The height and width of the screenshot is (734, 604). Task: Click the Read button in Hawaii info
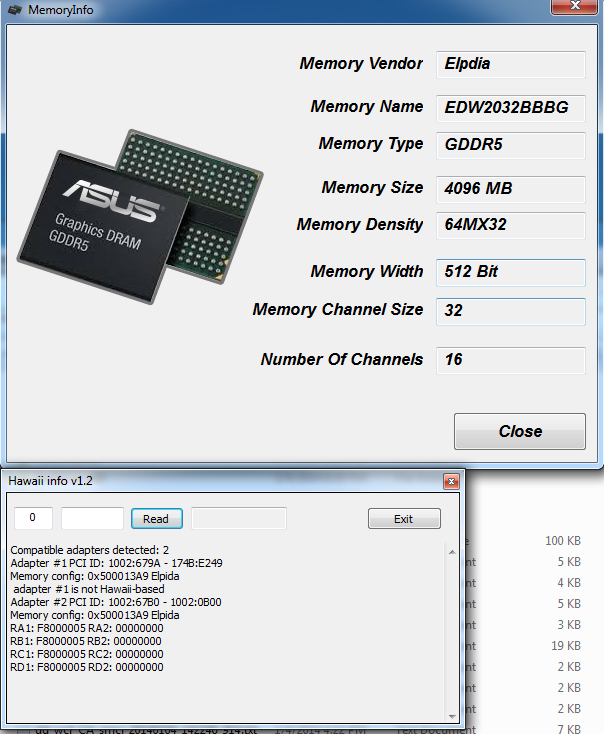coord(157,519)
